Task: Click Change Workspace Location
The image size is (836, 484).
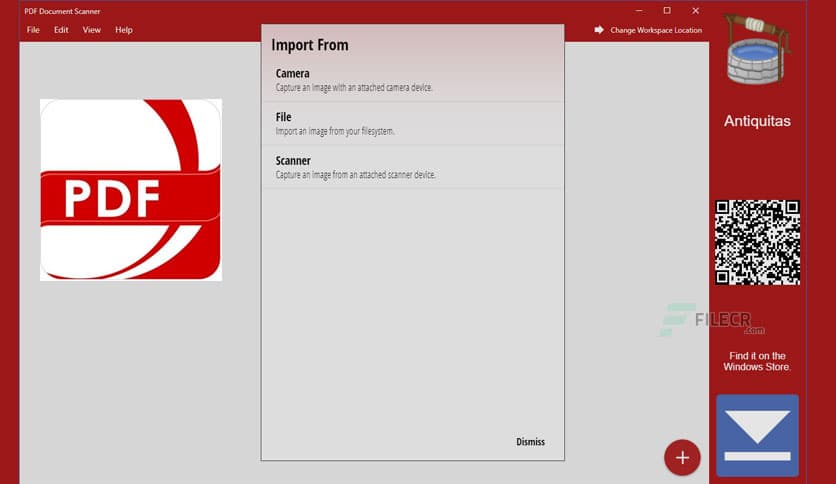Action: pos(656,30)
